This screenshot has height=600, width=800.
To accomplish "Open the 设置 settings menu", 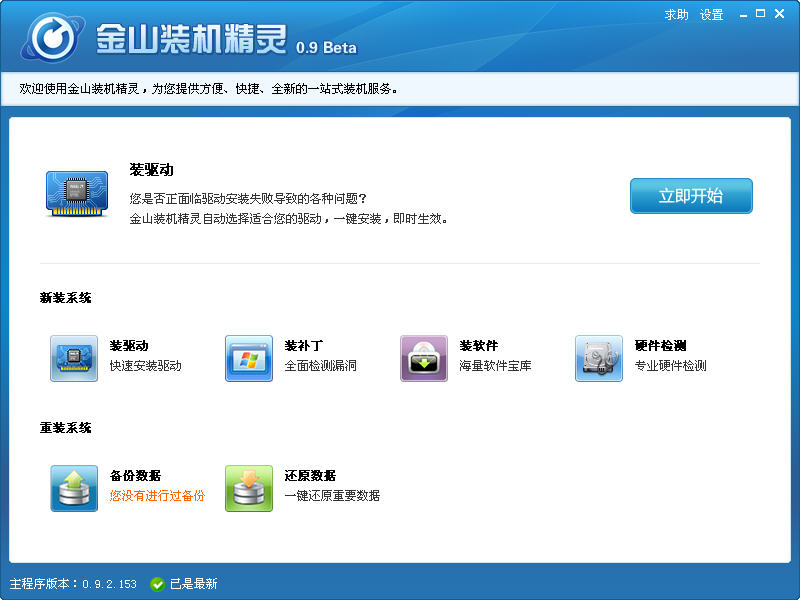I will tap(712, 15).
